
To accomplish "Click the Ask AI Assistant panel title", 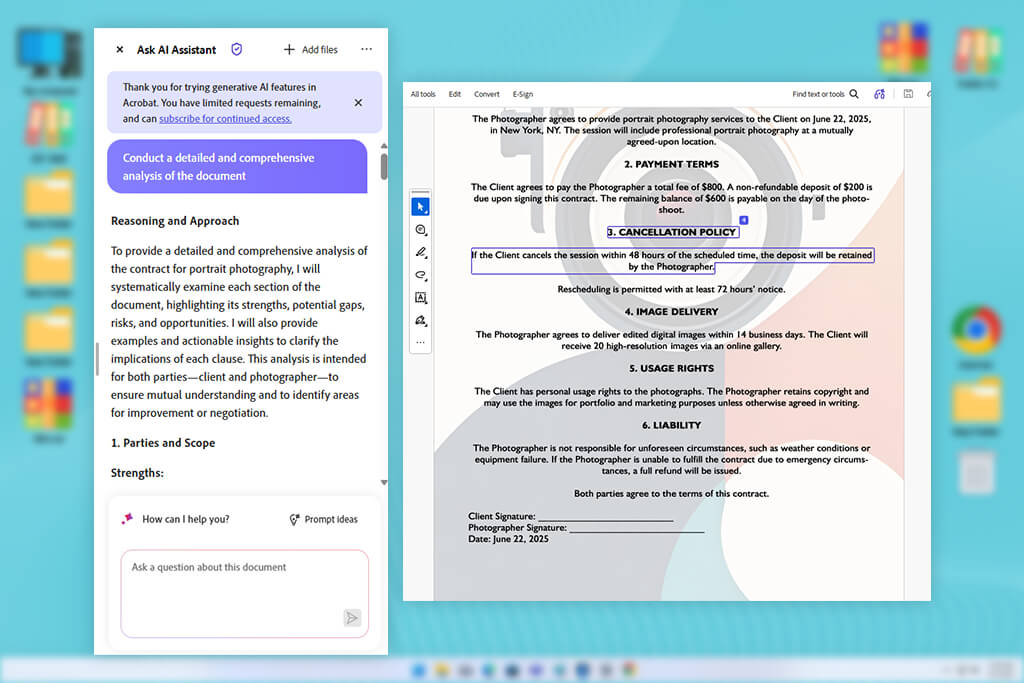I will point(176,50).
